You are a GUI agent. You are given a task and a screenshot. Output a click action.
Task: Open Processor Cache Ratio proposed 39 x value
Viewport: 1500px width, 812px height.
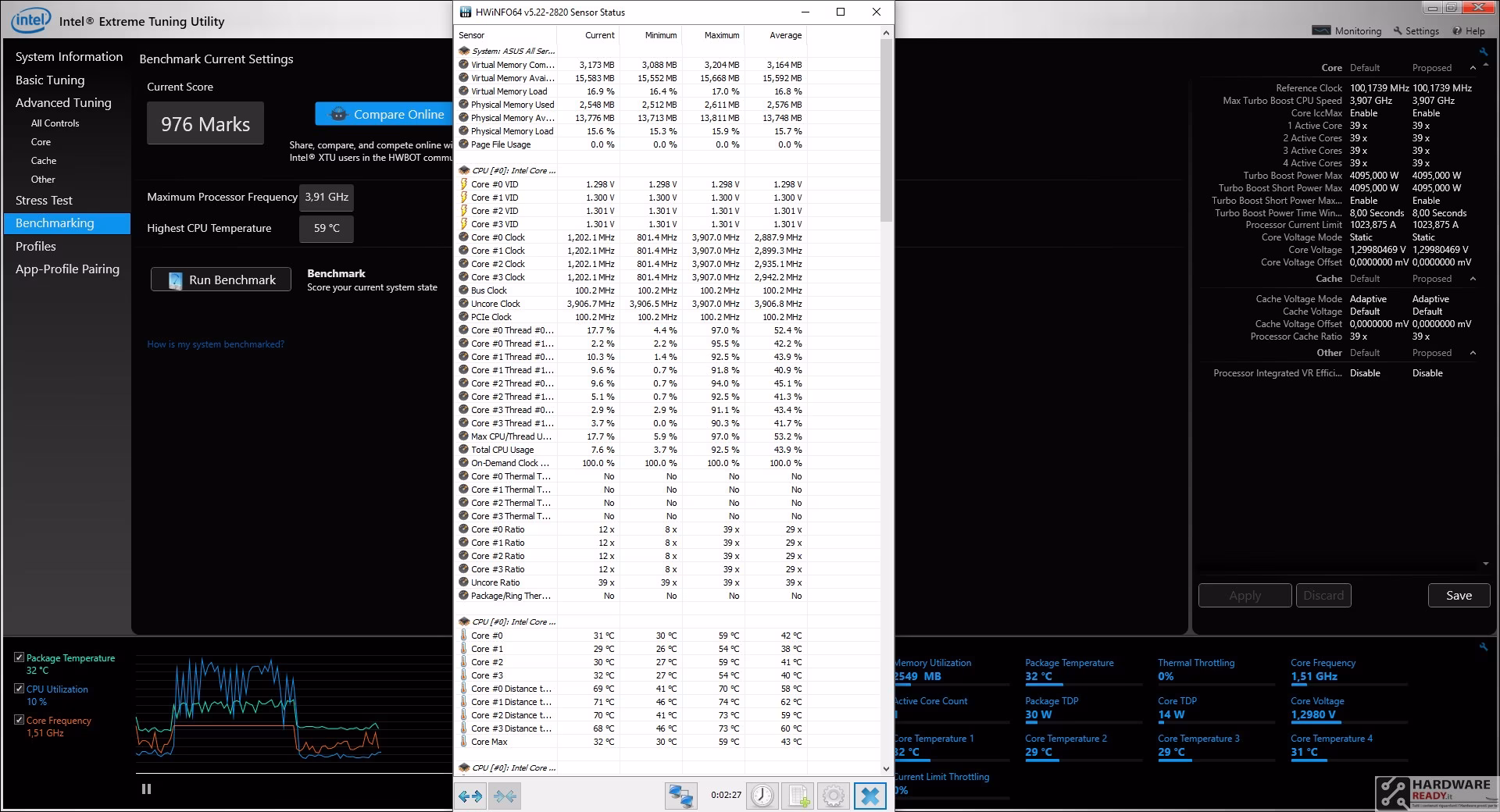1421,337
